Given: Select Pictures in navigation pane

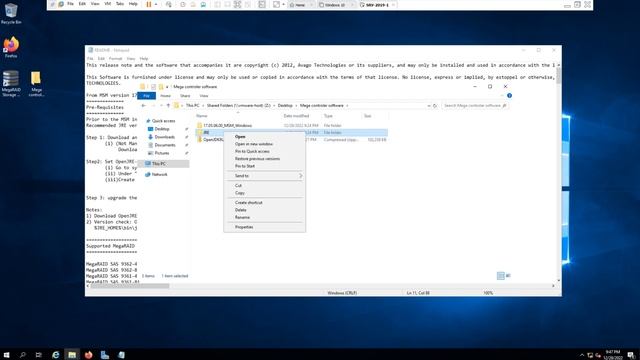Looking at the screenshot, I should tap(162, 153).
